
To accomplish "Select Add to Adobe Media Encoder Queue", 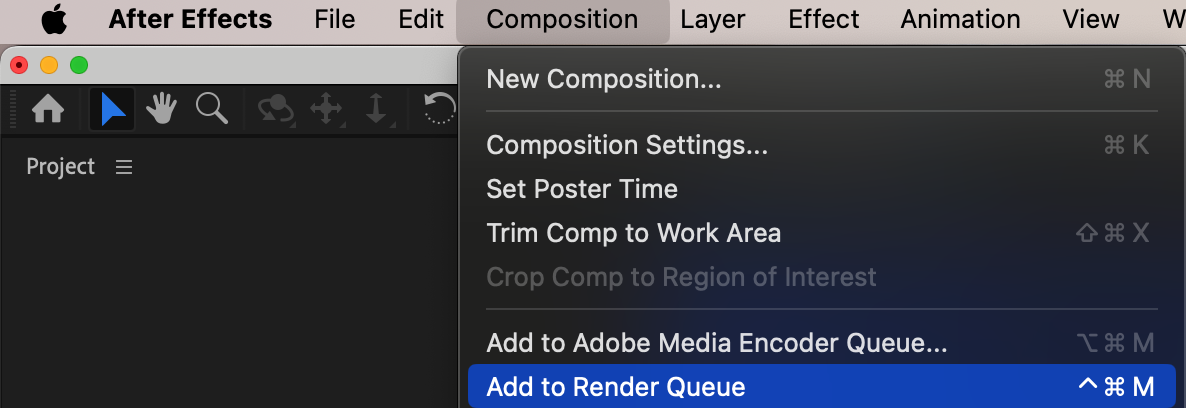I will click(x=716, y=343).
